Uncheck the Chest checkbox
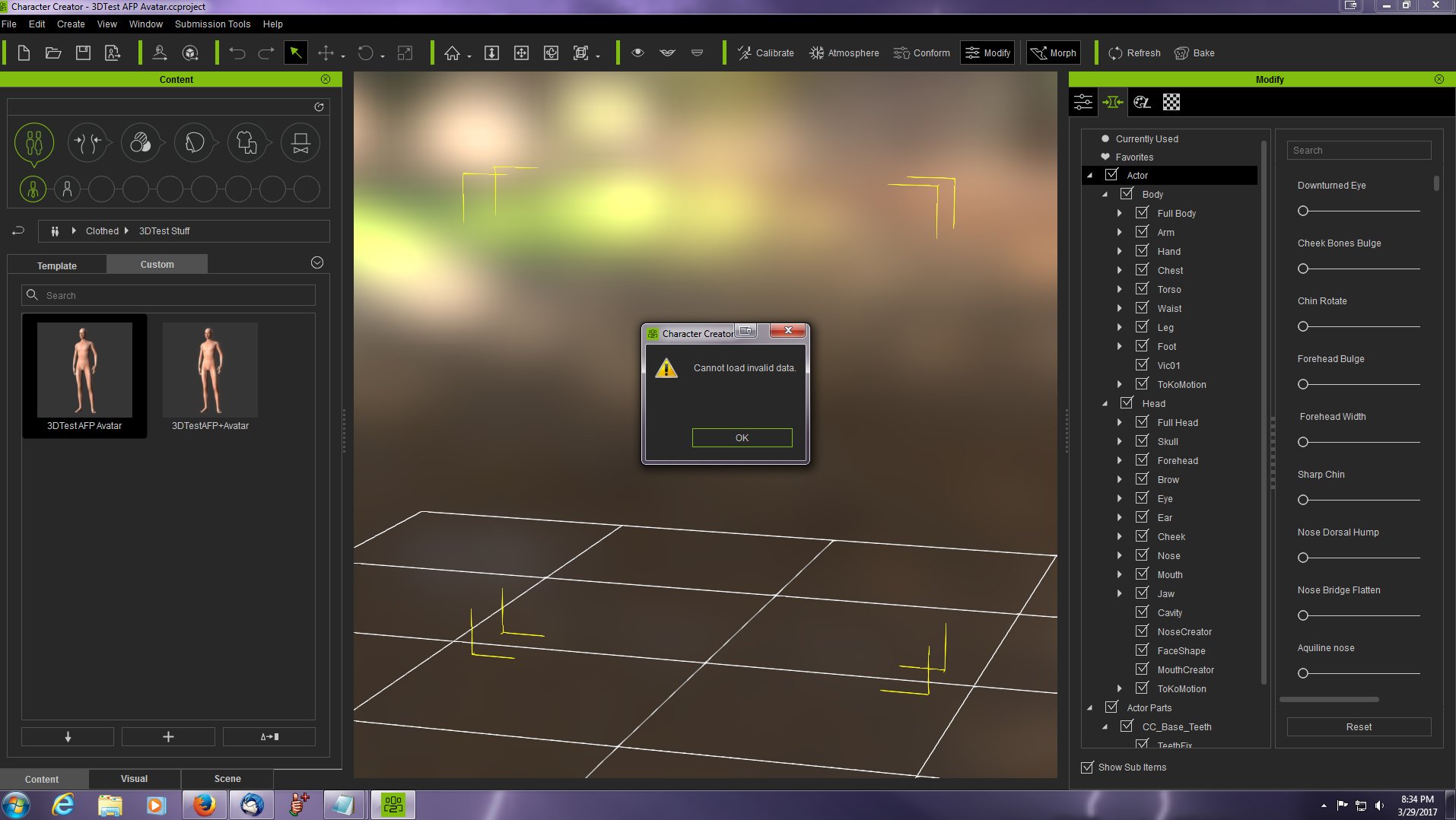1456x820 pixels. click(x=1142, y=270)
